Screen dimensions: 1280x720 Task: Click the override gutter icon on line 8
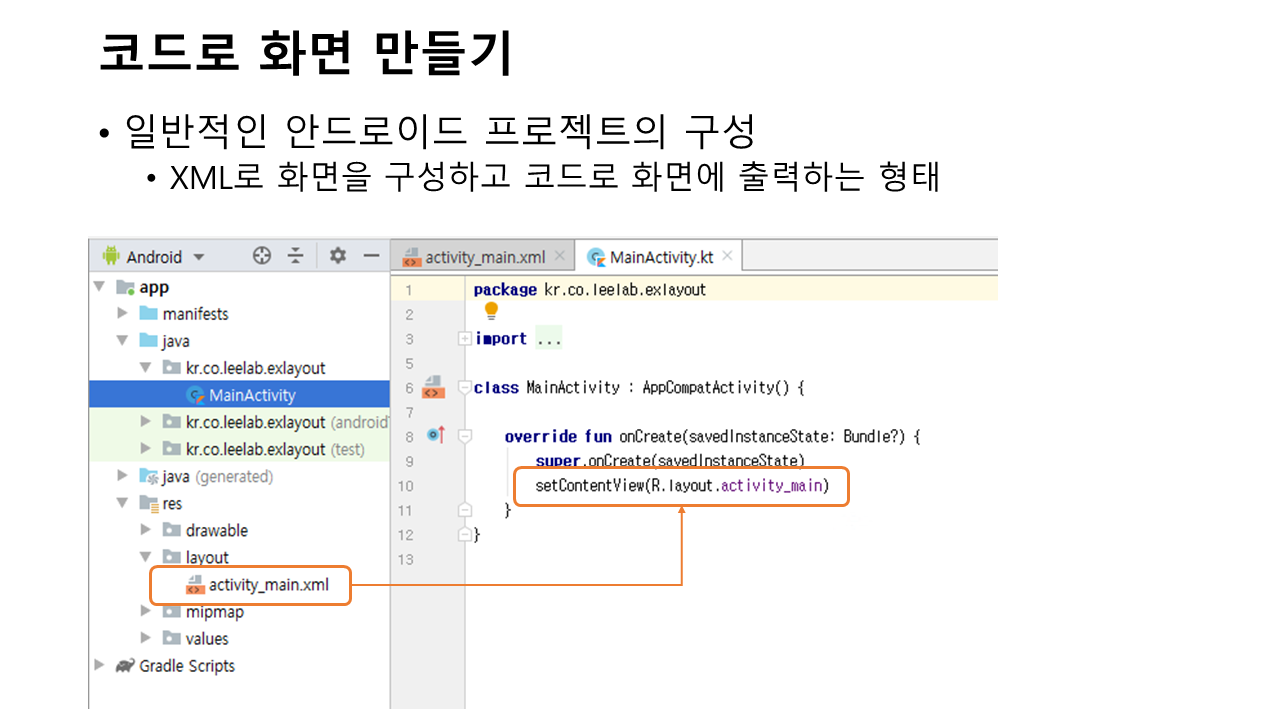pos(436,435)
